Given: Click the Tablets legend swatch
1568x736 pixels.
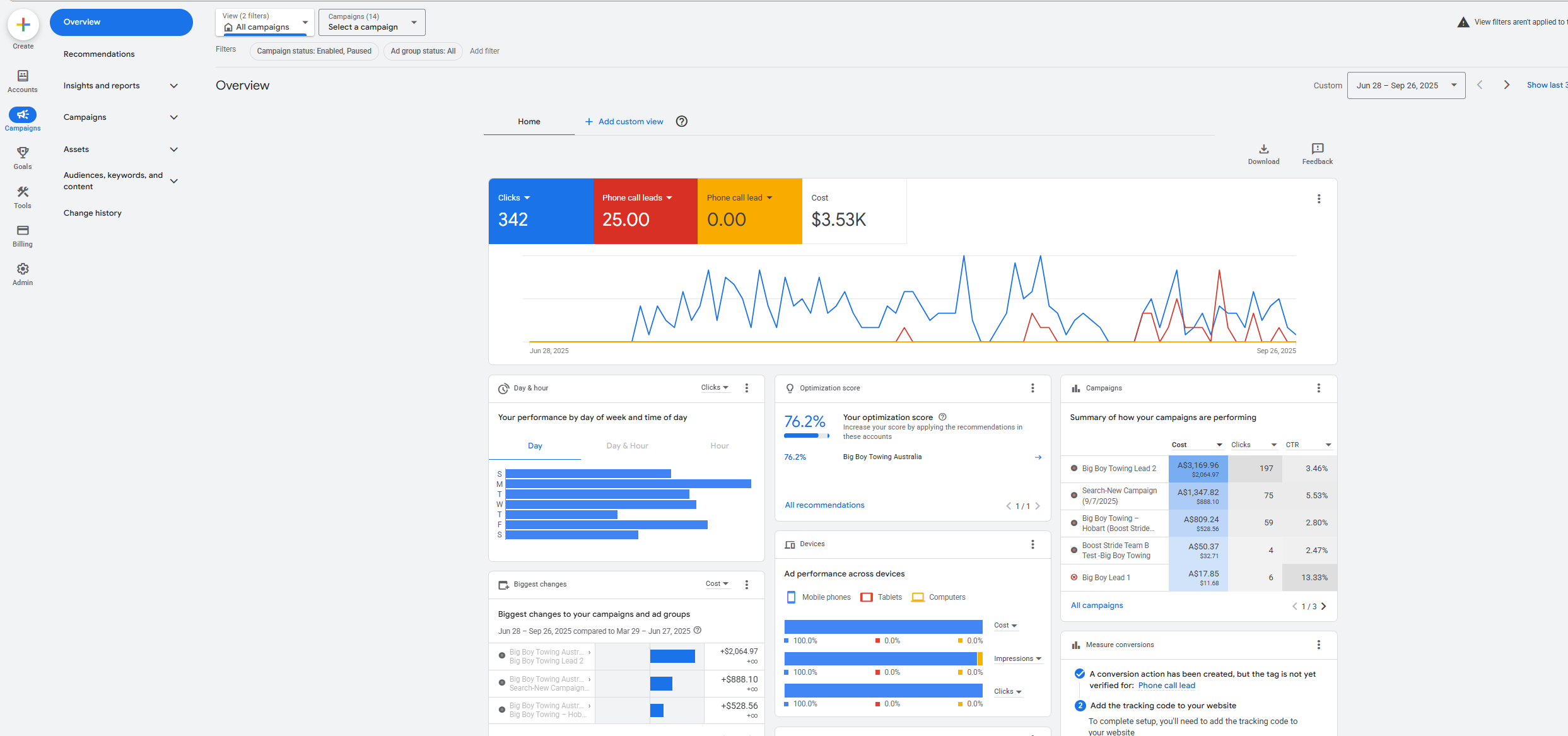Looking at the screenshot, I should click(x=867, y=597).
